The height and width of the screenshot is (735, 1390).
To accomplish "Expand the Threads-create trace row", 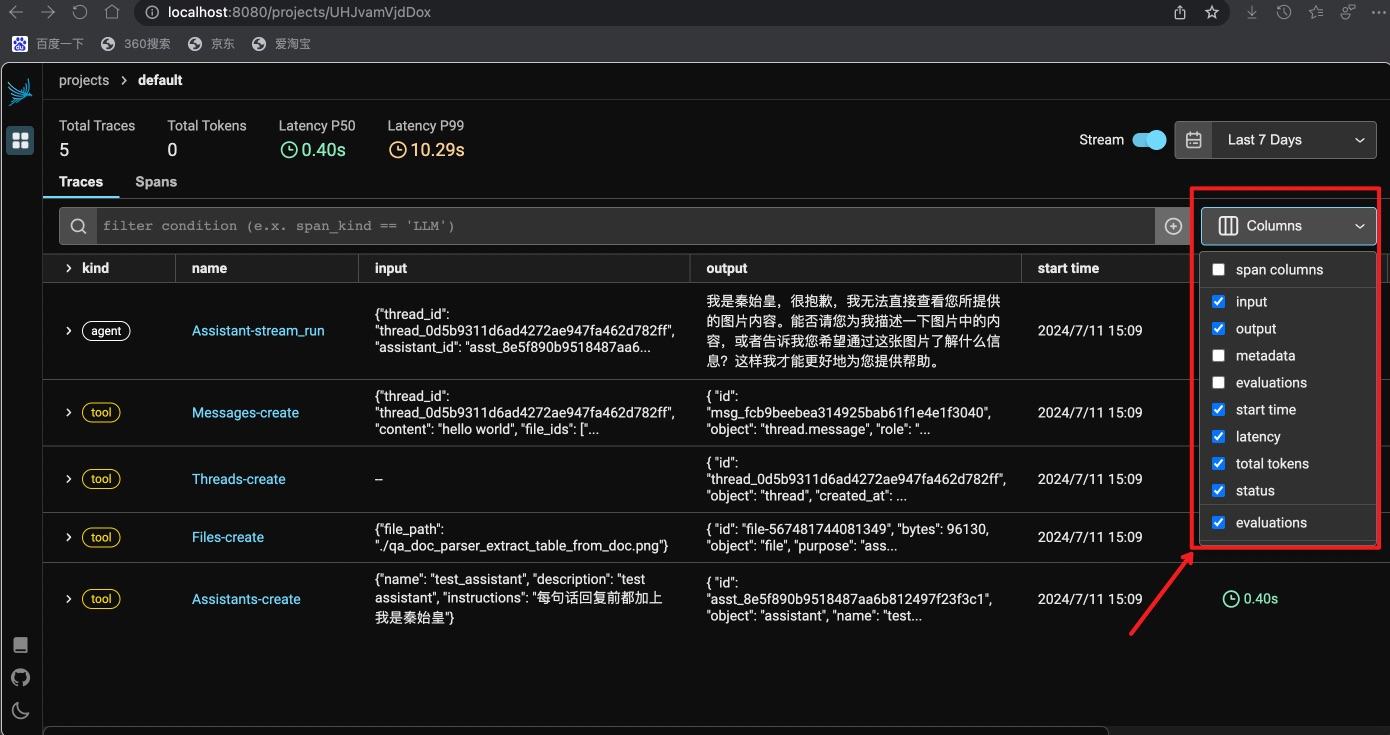I will 68,479.
